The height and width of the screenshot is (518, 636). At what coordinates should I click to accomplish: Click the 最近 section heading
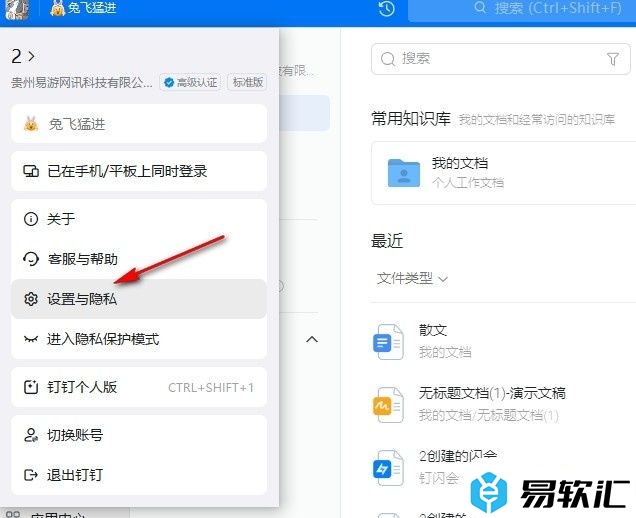(387, 241)
